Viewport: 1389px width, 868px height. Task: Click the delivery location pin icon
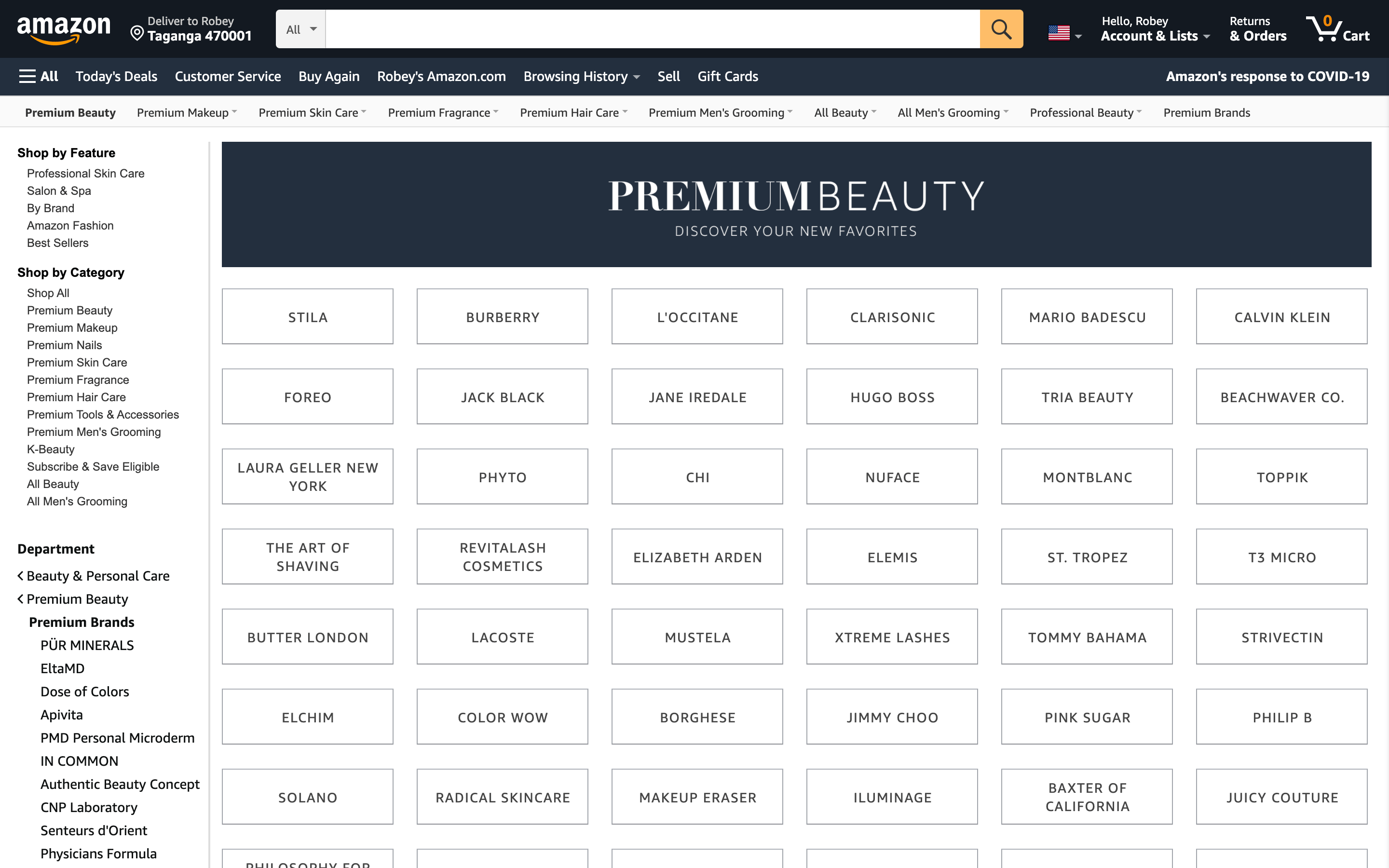(136, 33)
